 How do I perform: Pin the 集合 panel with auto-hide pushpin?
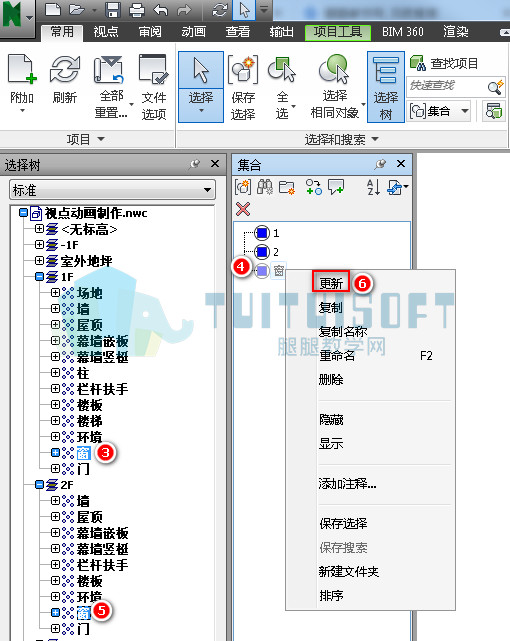380,164
